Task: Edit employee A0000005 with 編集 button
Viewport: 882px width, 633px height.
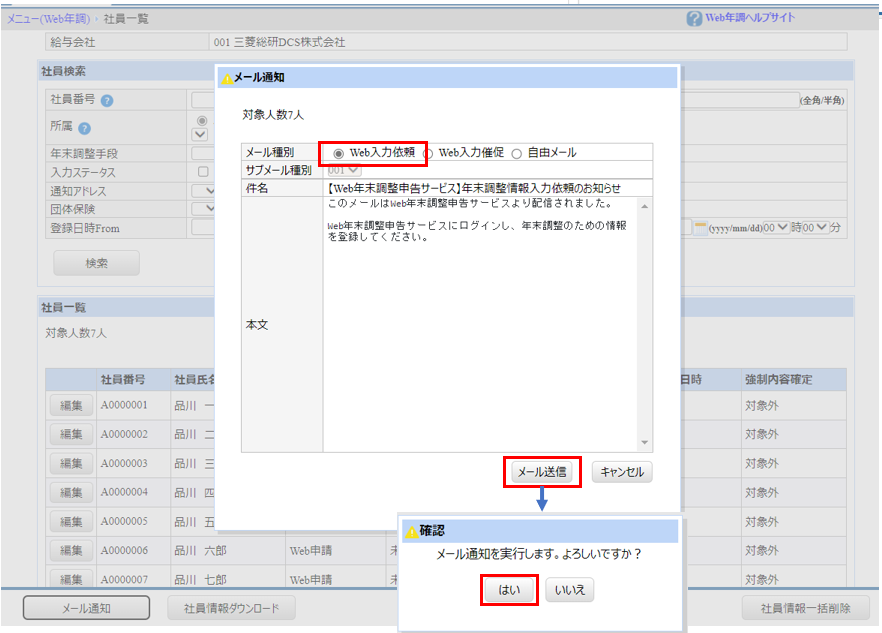Action: click(x=71, y=522)
